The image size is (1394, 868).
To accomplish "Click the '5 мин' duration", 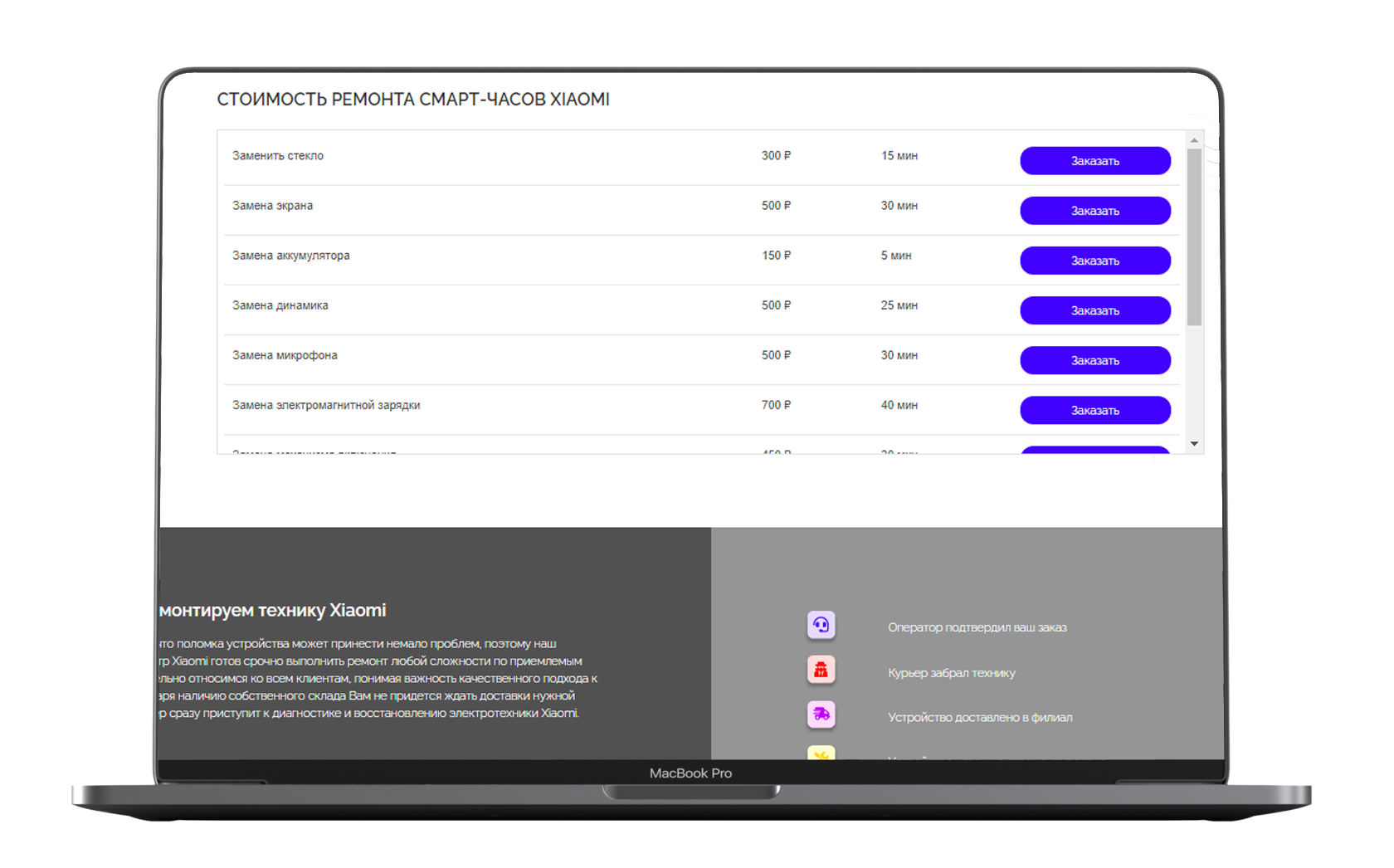I will pos(896,256).
